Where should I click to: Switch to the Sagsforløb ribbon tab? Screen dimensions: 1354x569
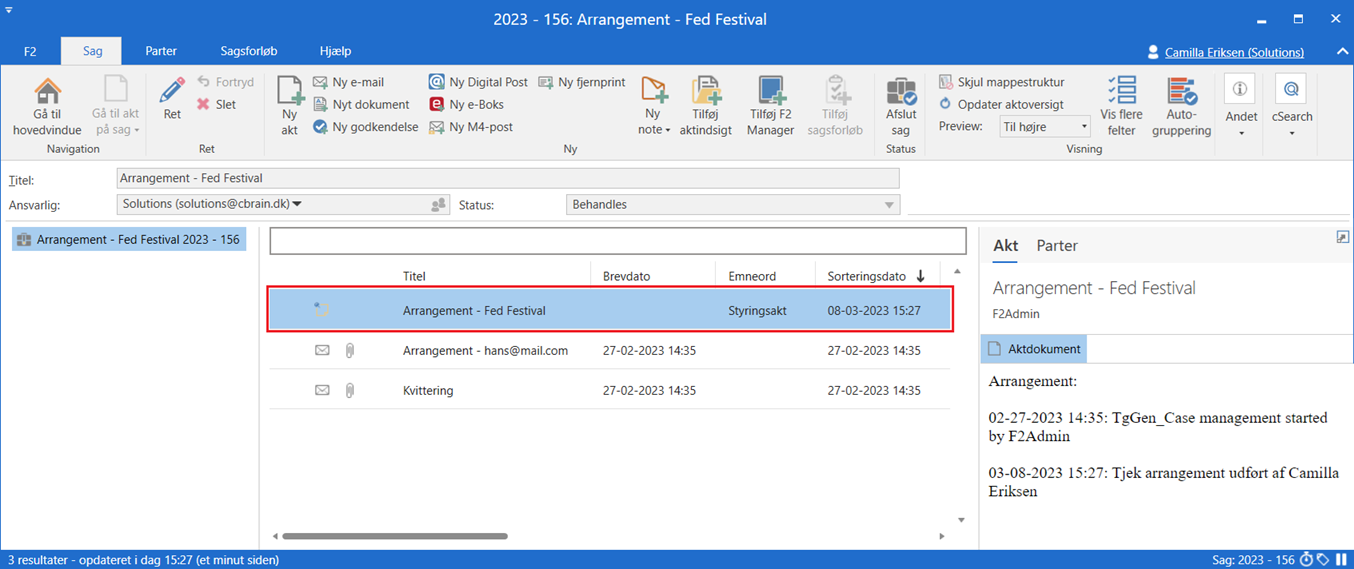(249, 51)
